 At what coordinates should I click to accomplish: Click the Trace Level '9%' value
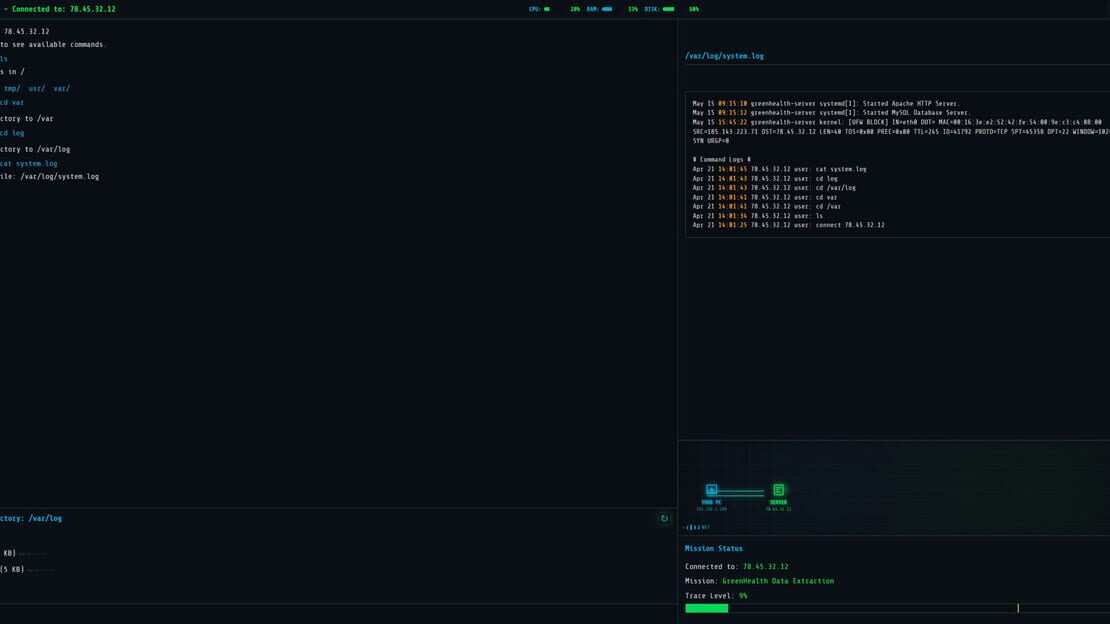743,596
